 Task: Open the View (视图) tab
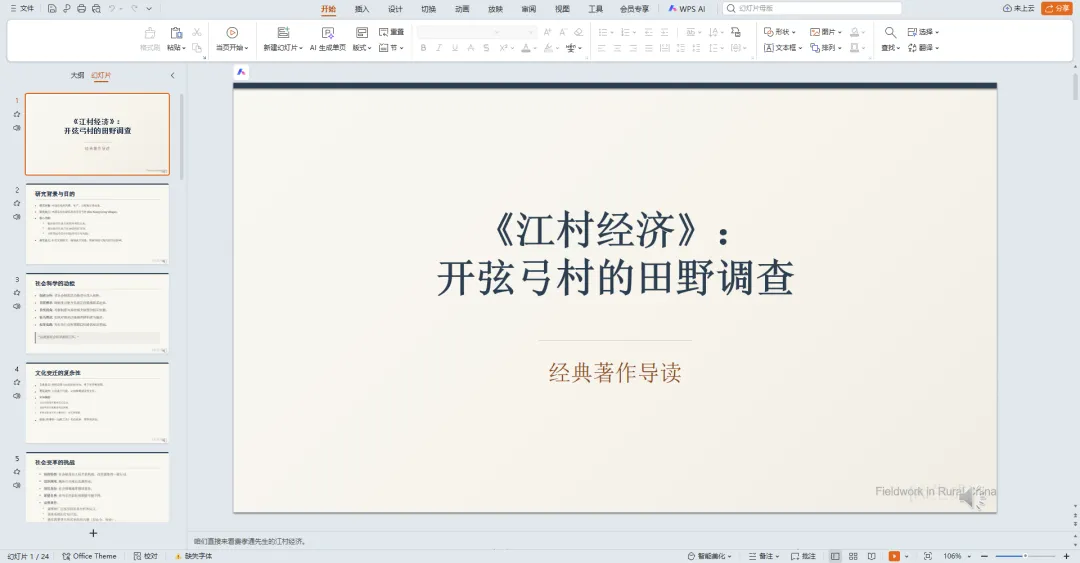coord(562,9)
